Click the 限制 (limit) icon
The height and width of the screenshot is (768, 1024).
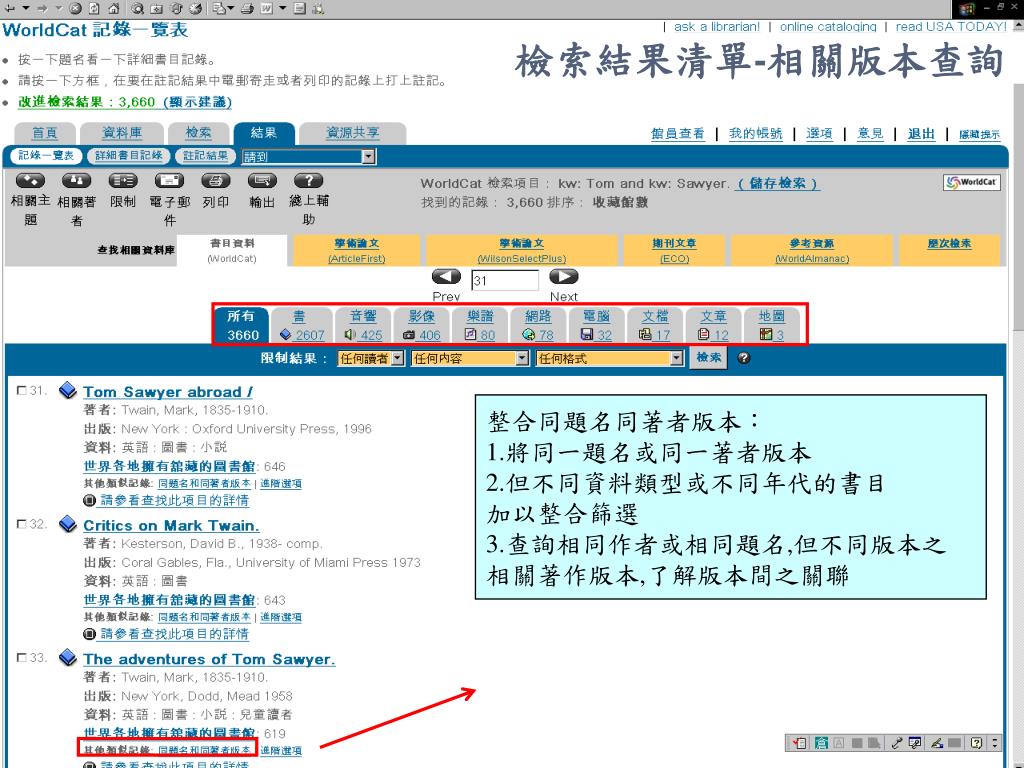coord(123,181)
